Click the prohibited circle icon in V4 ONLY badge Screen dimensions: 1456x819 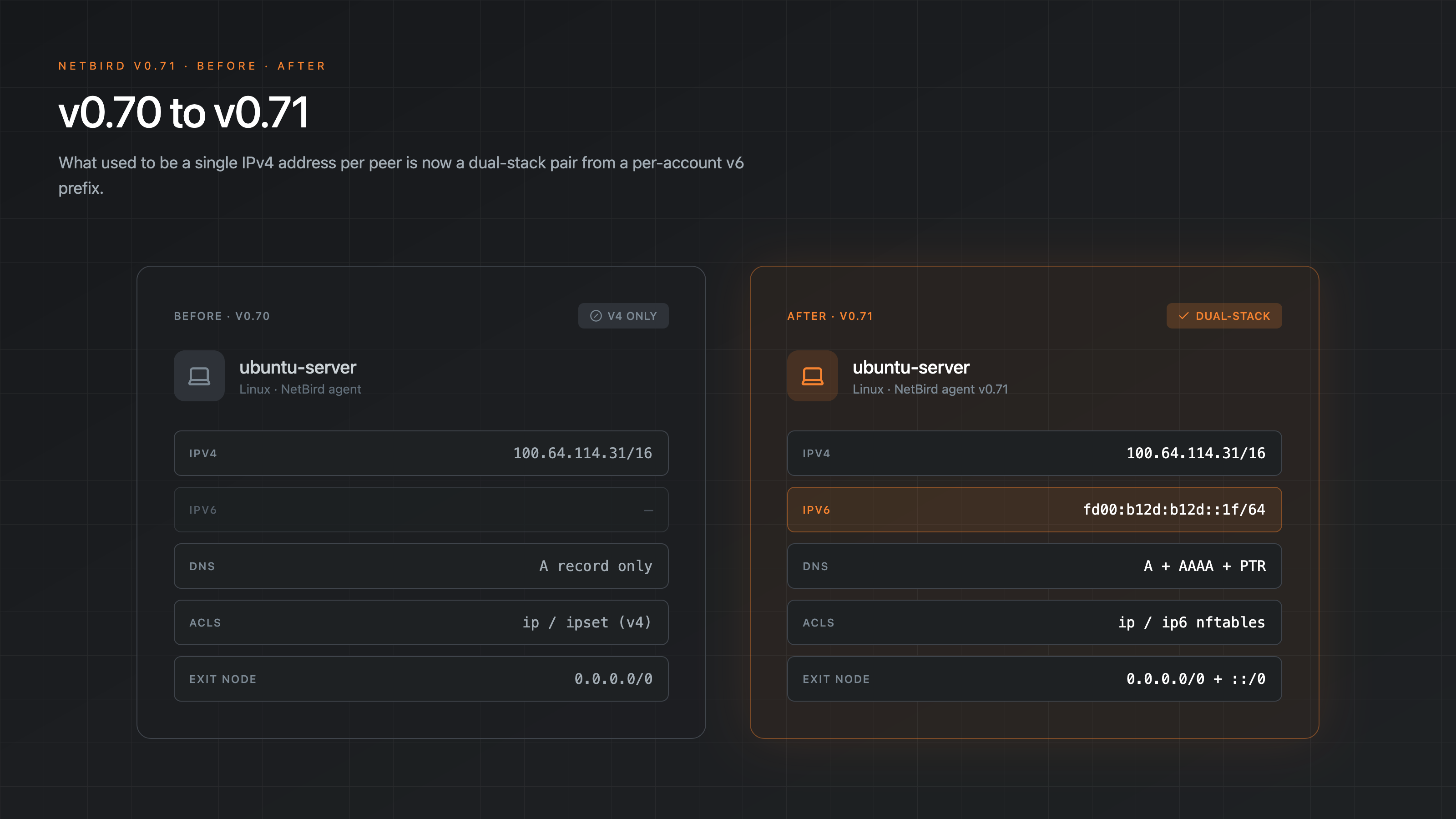click(x=596, y=316)
